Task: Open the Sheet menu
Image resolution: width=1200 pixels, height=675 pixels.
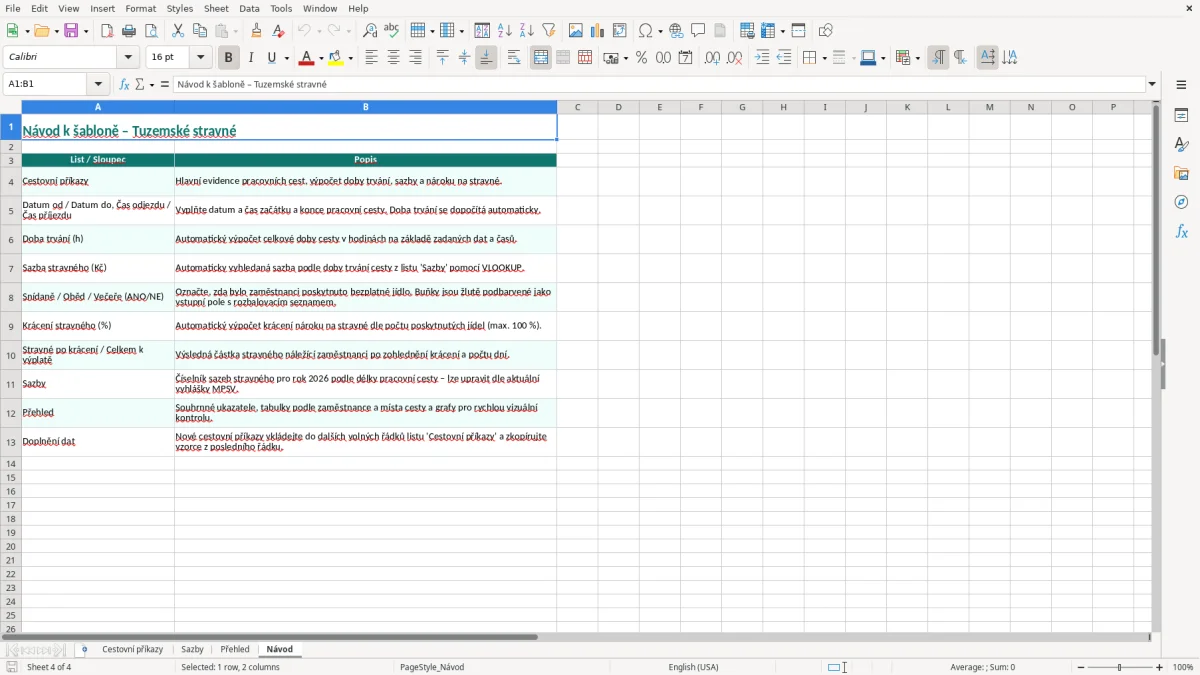Action: pos(216,8)
